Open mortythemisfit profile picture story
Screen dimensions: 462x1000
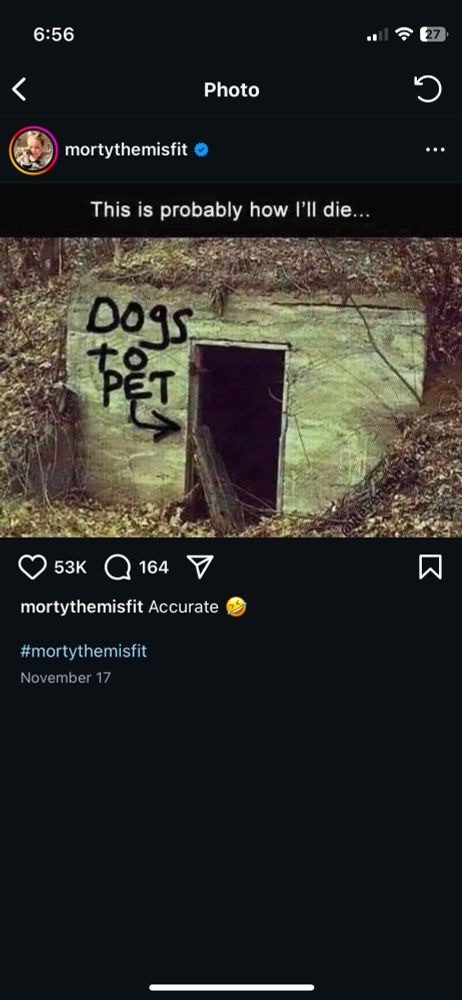[33, 151]
